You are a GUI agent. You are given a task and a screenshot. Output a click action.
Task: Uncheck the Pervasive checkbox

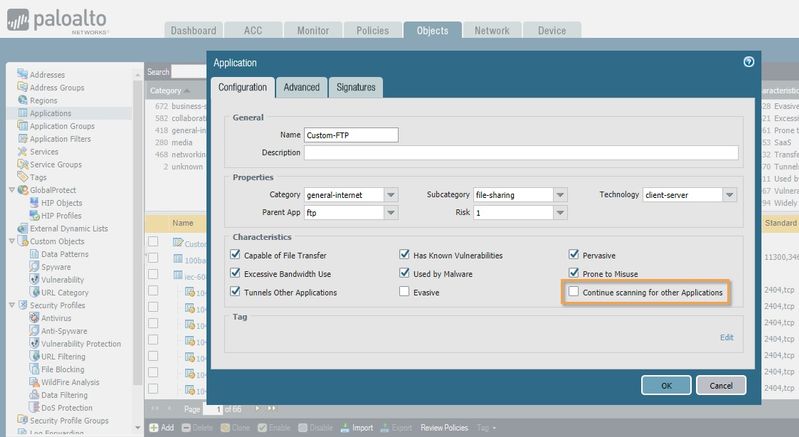coord(574,254)
